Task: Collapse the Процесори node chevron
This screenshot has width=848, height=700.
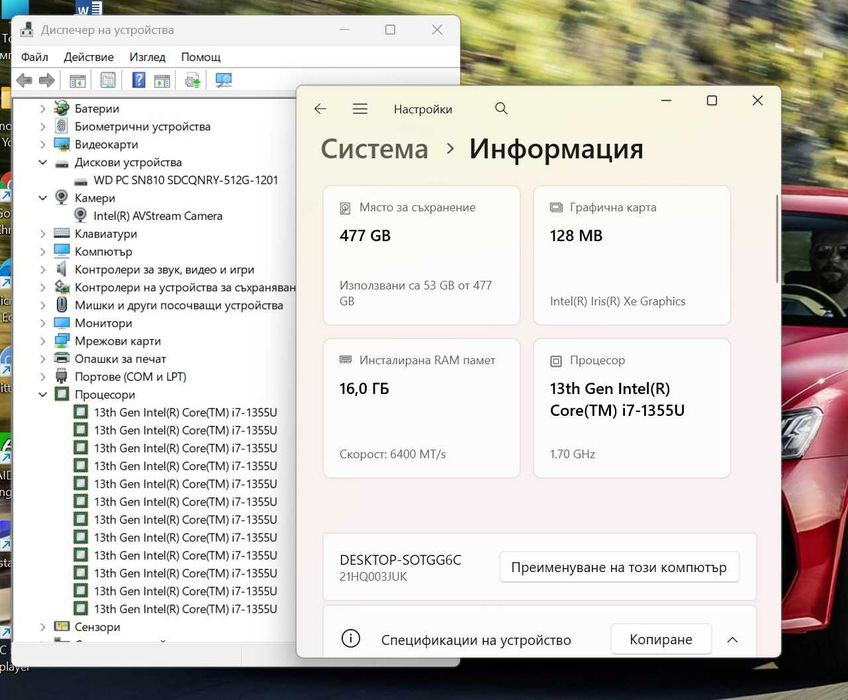Action: coord(43,394)
